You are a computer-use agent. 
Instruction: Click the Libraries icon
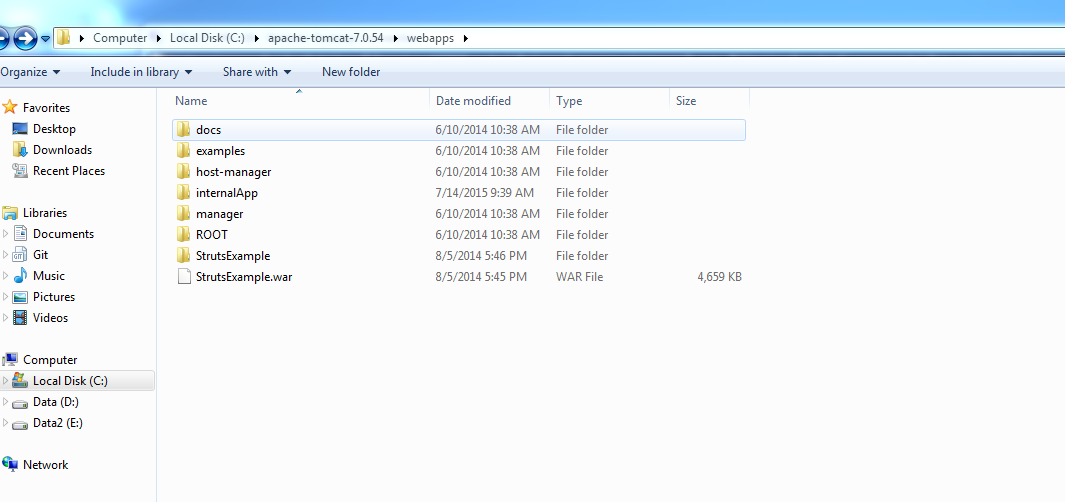[10, 213]
